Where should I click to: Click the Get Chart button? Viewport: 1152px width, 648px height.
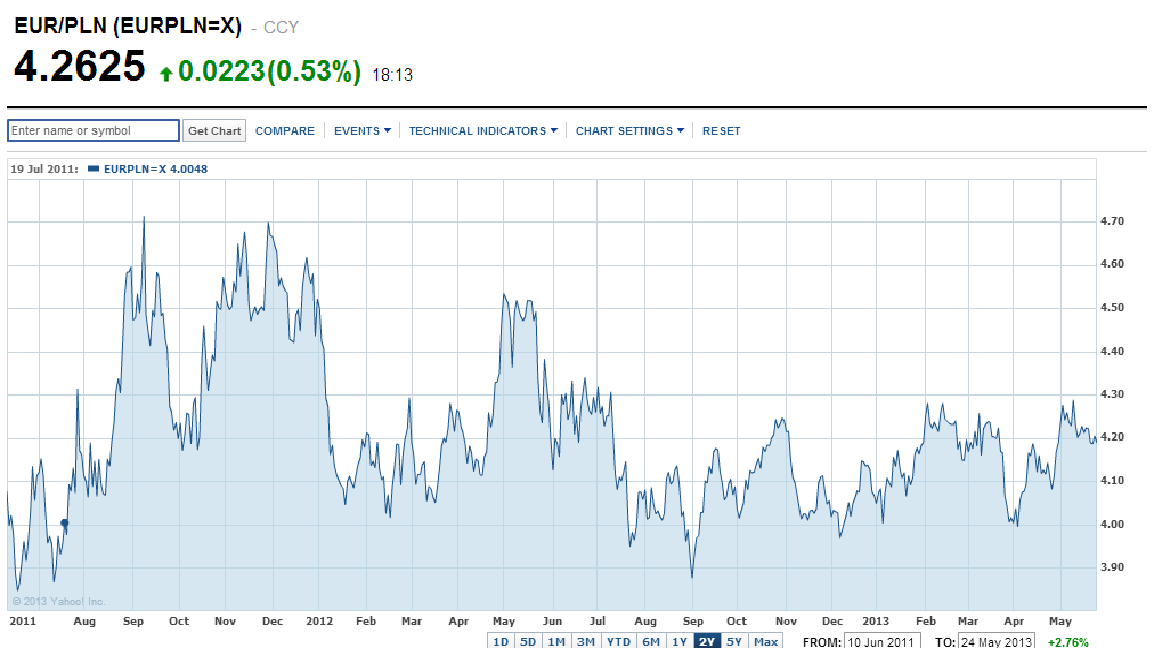point(214,131)
